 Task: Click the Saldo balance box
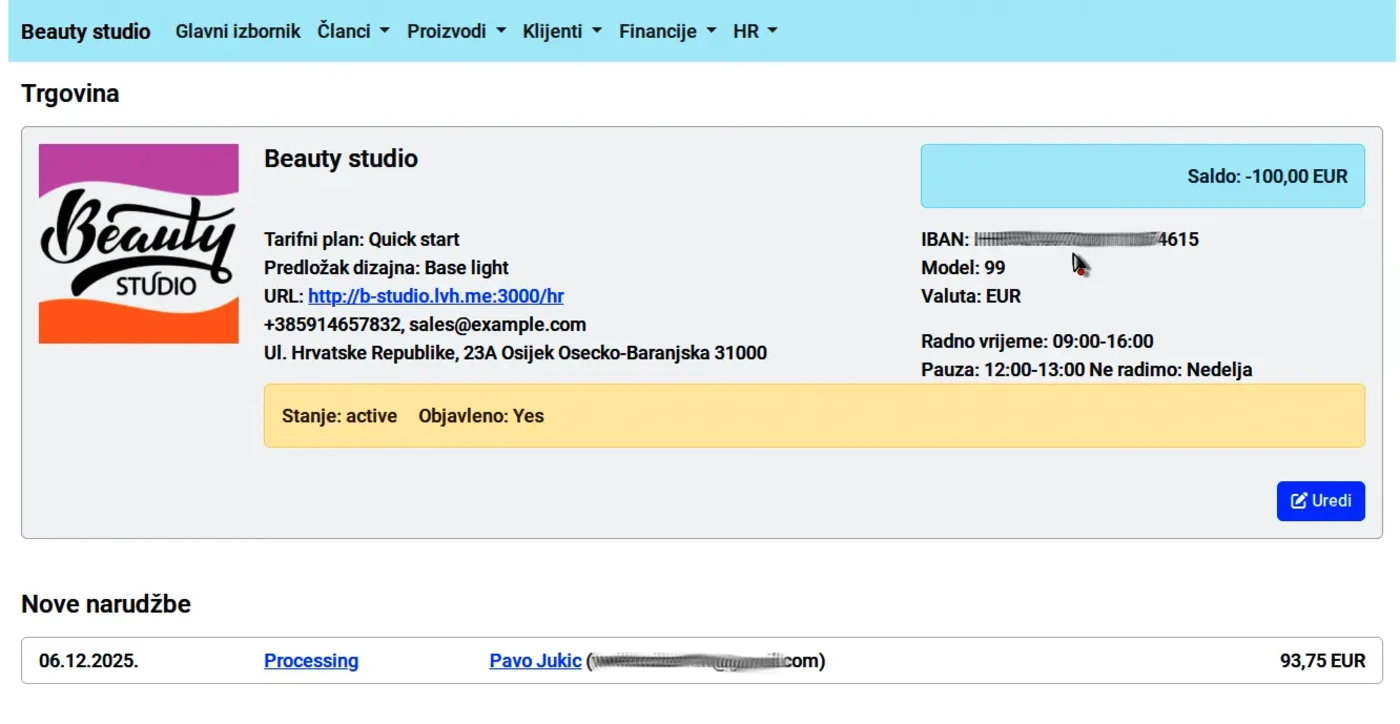pyautogui.click(x=1142, y=176)
